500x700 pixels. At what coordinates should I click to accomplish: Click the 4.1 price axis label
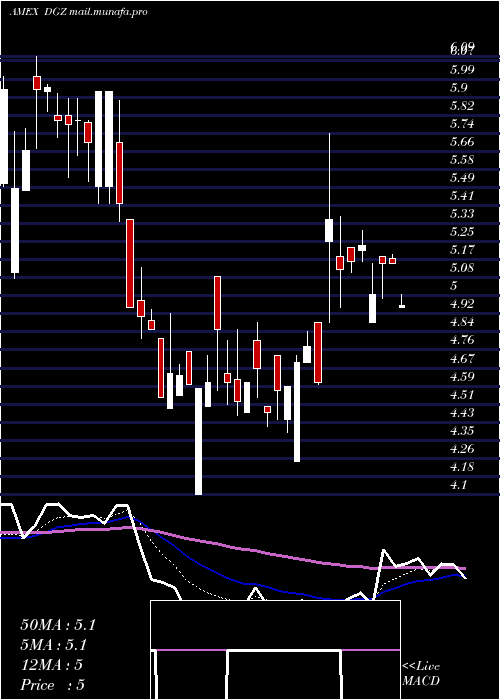point(459,485)
